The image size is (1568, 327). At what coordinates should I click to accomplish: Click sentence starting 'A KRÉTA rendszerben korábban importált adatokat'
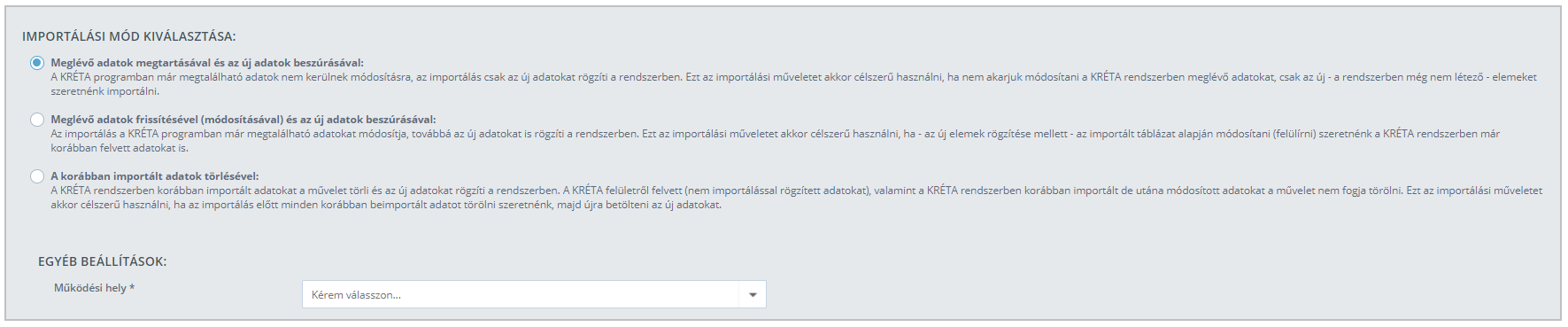305,191
